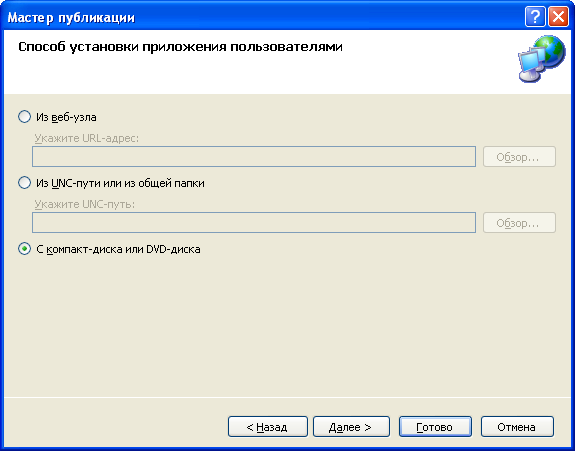Viewport: 575px width, 451px height.
Task: Click the question mark help button
Action: [535, 16]
